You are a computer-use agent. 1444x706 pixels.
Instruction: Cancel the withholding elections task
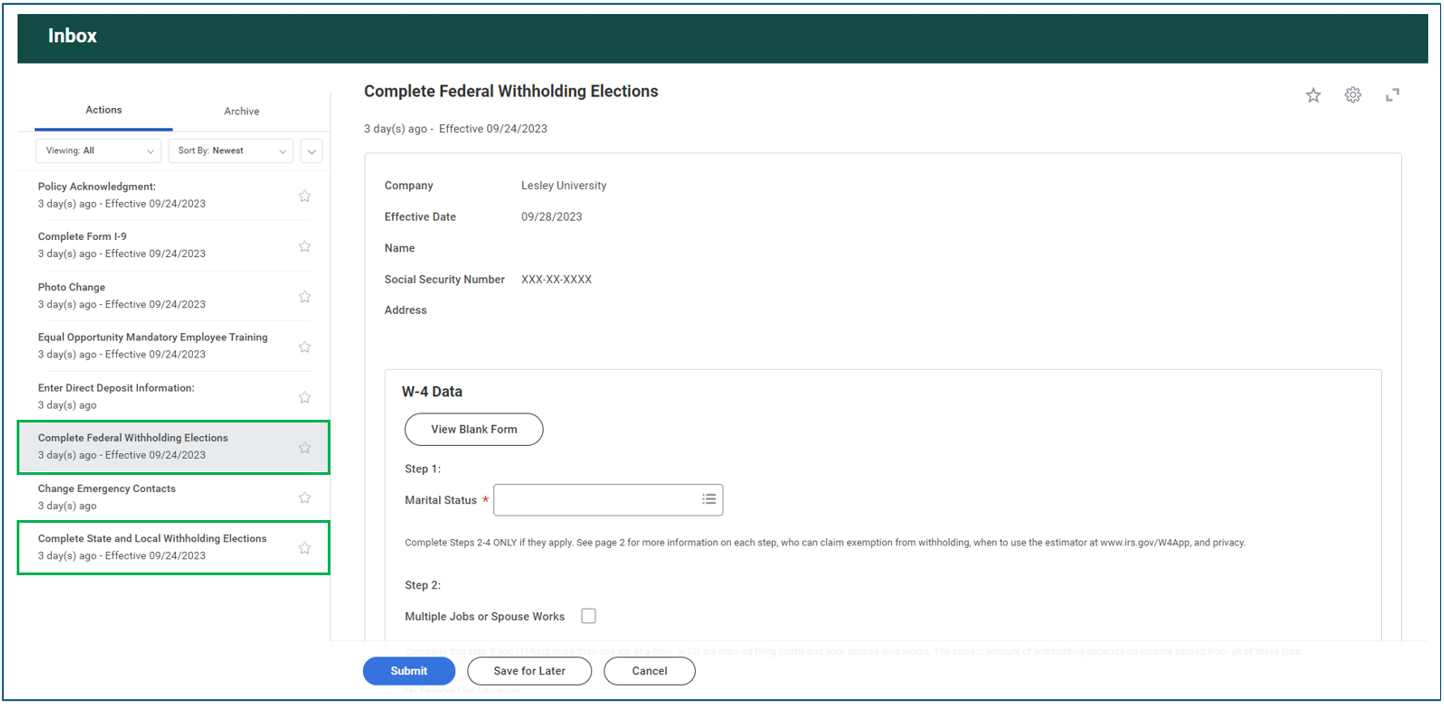coord(650,671)
